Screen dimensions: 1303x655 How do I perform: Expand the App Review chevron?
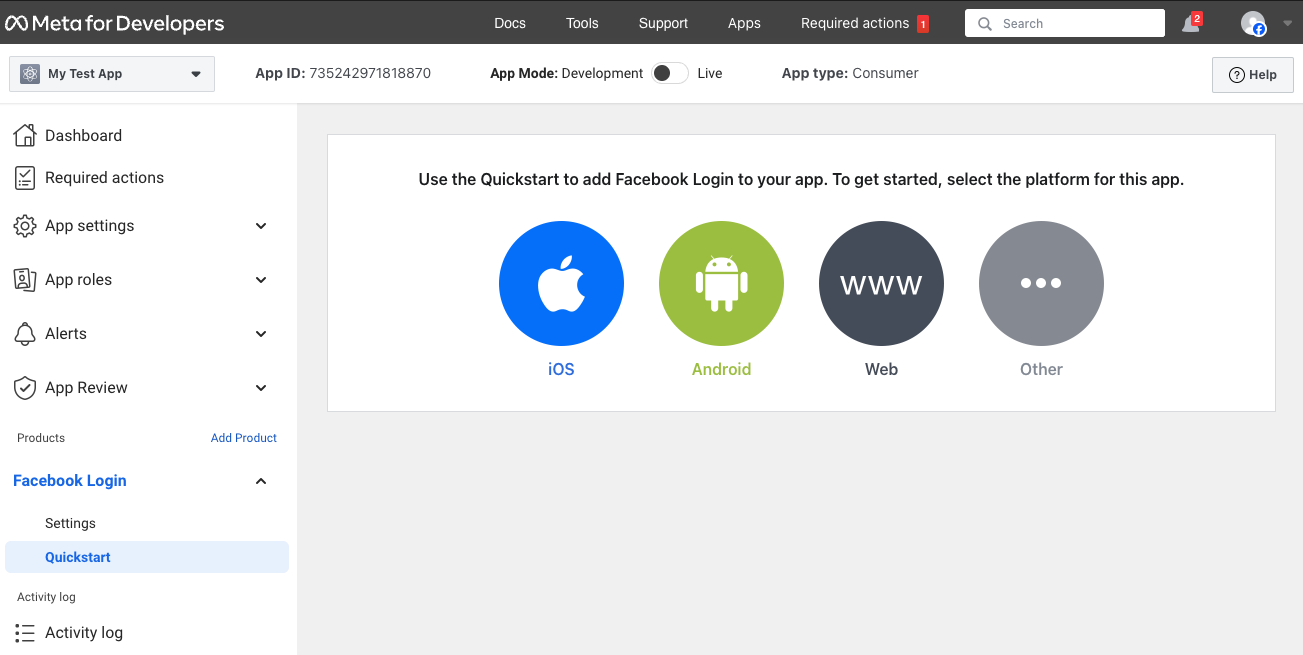tap(261, 388)
